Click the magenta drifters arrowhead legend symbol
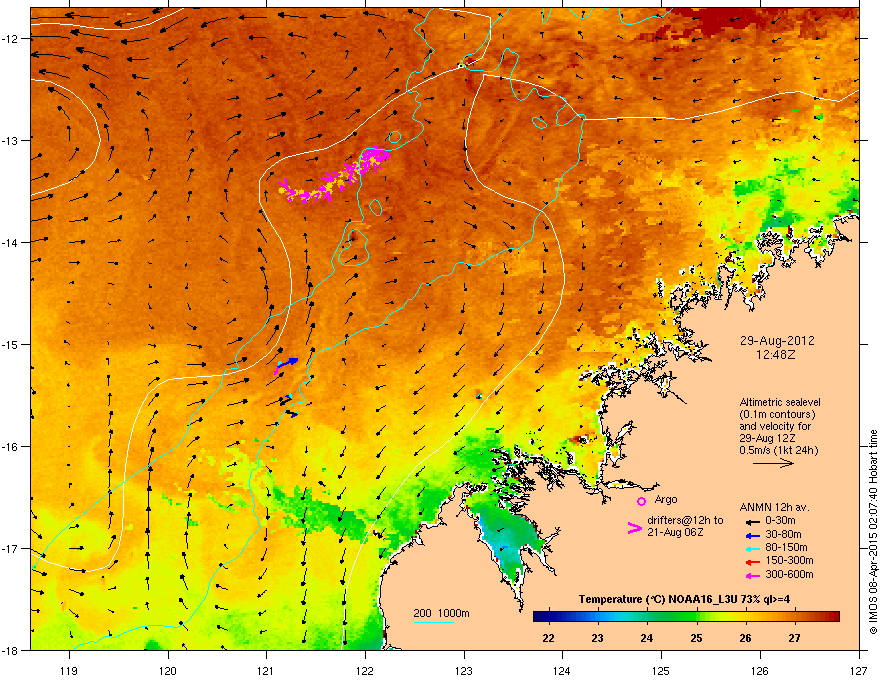Image resolution: width=880 pixels, height=680 pixels. (634, 527)
